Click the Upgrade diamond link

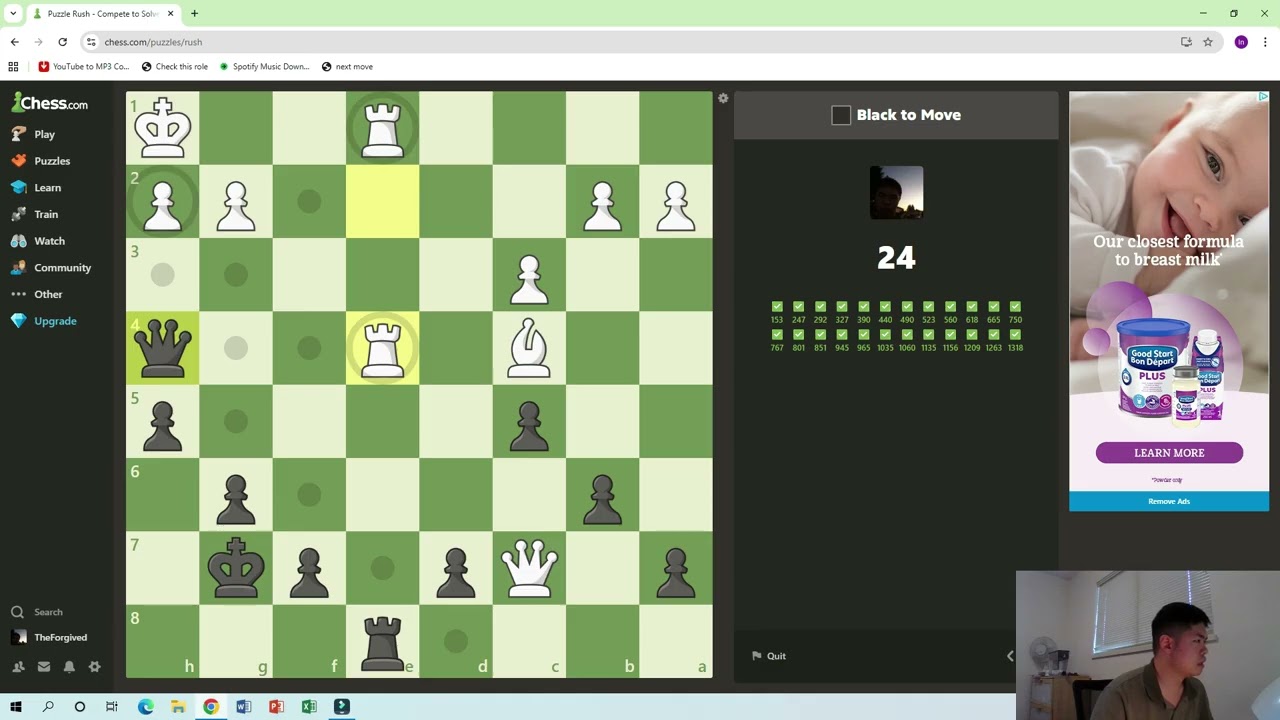[x=44, y=321]
